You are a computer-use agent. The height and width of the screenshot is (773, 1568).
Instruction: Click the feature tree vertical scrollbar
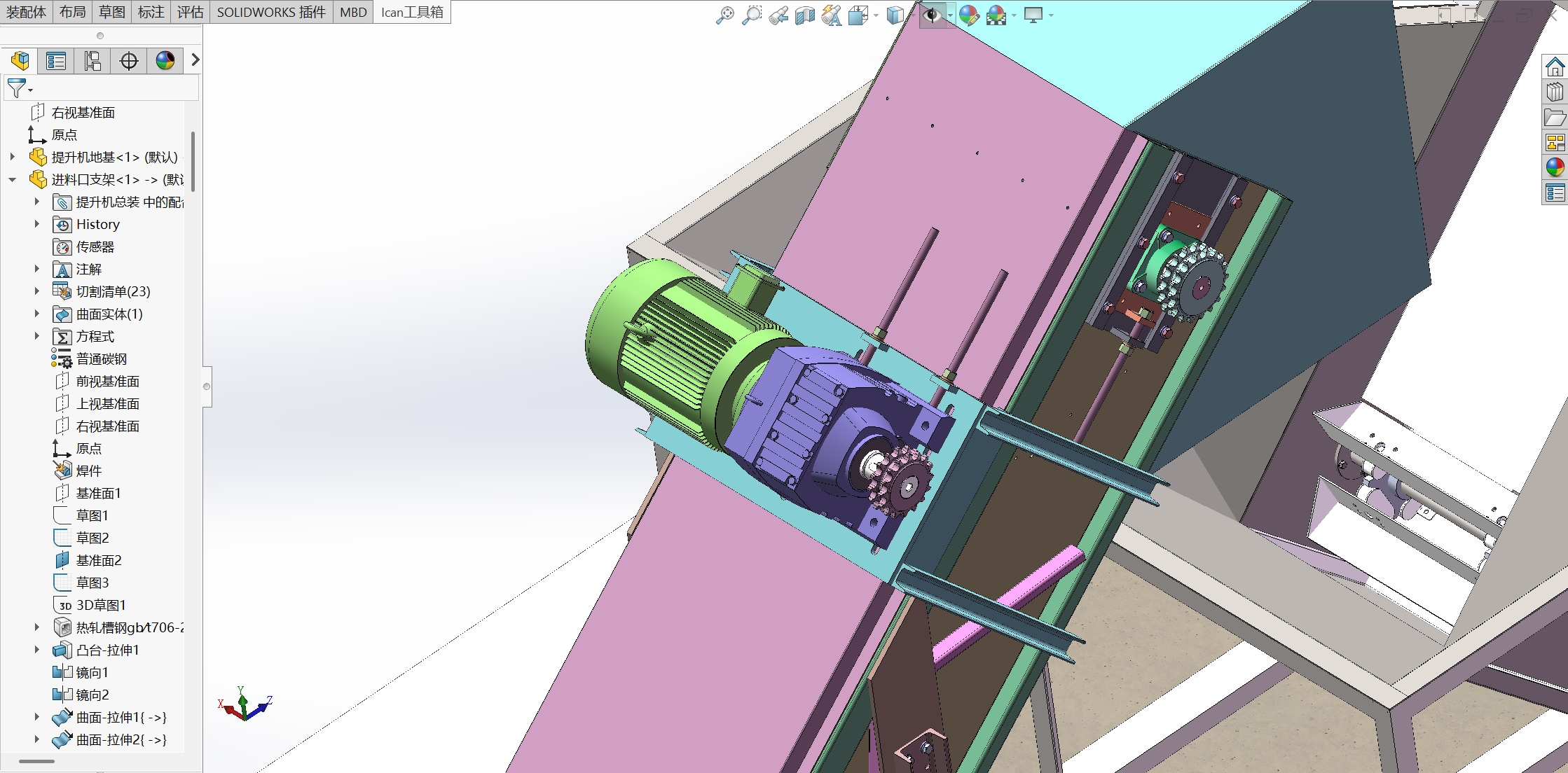193,161
